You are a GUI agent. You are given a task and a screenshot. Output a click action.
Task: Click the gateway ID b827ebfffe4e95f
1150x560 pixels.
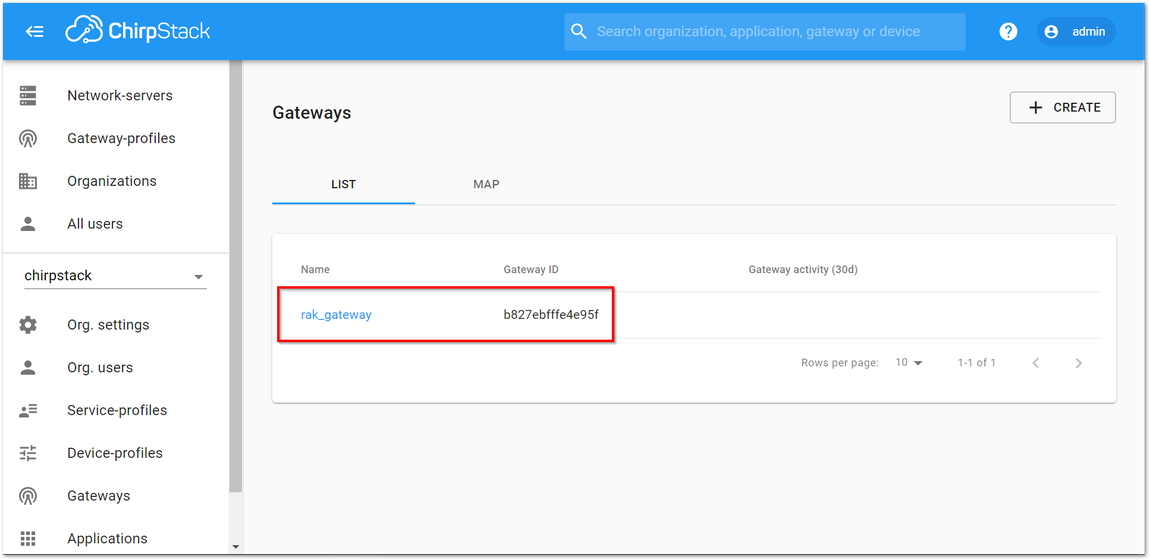click(x=552, y=315)
